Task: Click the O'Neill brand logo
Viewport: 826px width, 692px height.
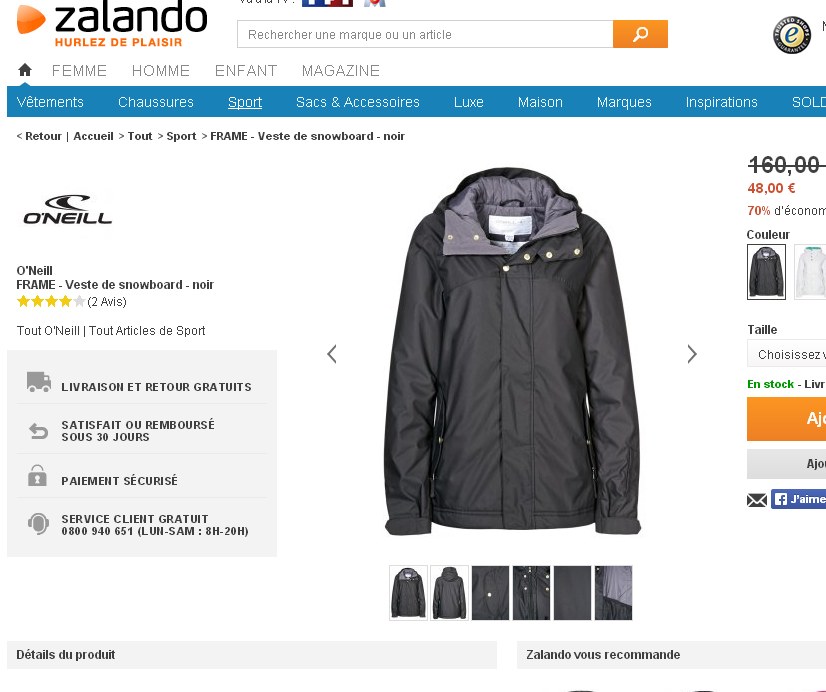Action: (67, 210)
